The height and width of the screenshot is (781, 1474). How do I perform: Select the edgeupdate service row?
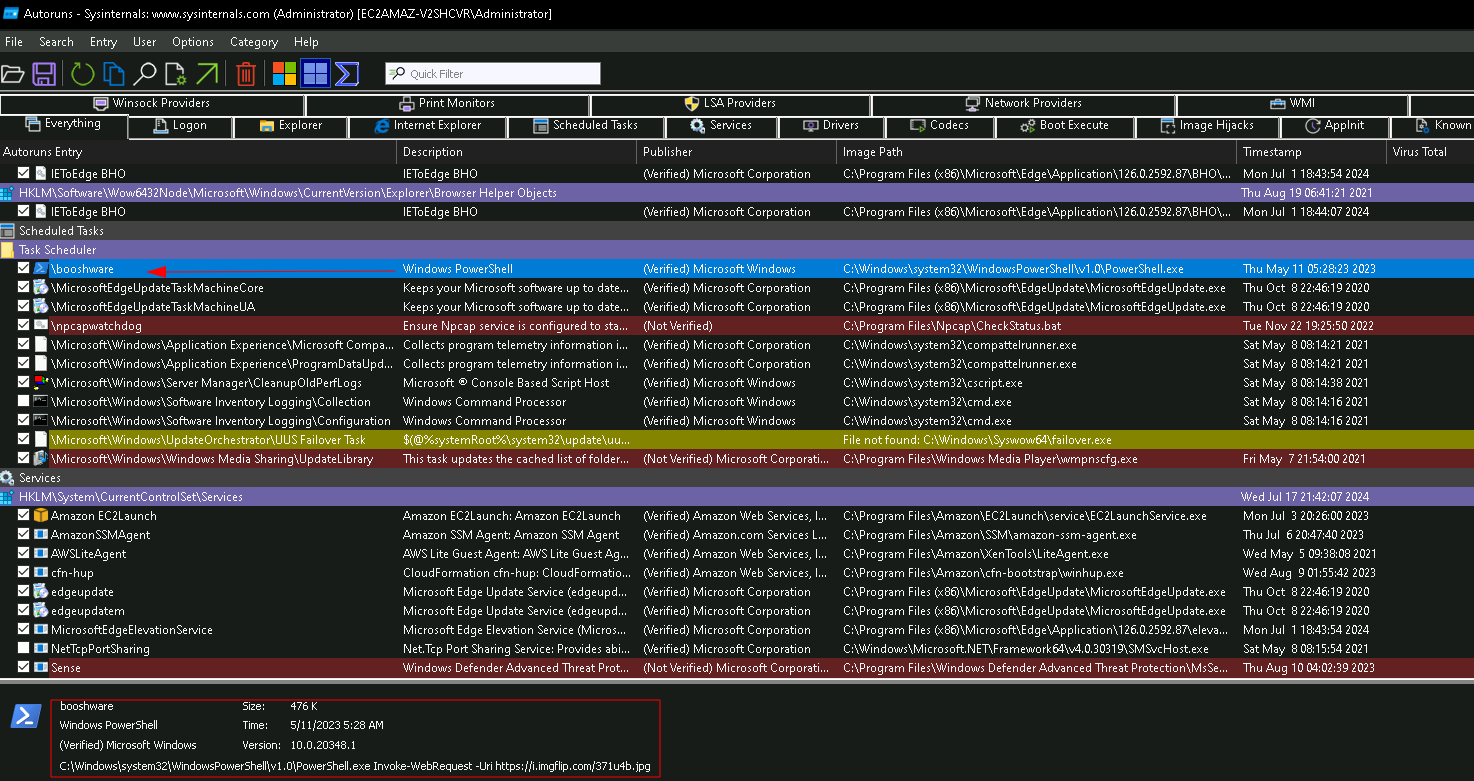737,592
